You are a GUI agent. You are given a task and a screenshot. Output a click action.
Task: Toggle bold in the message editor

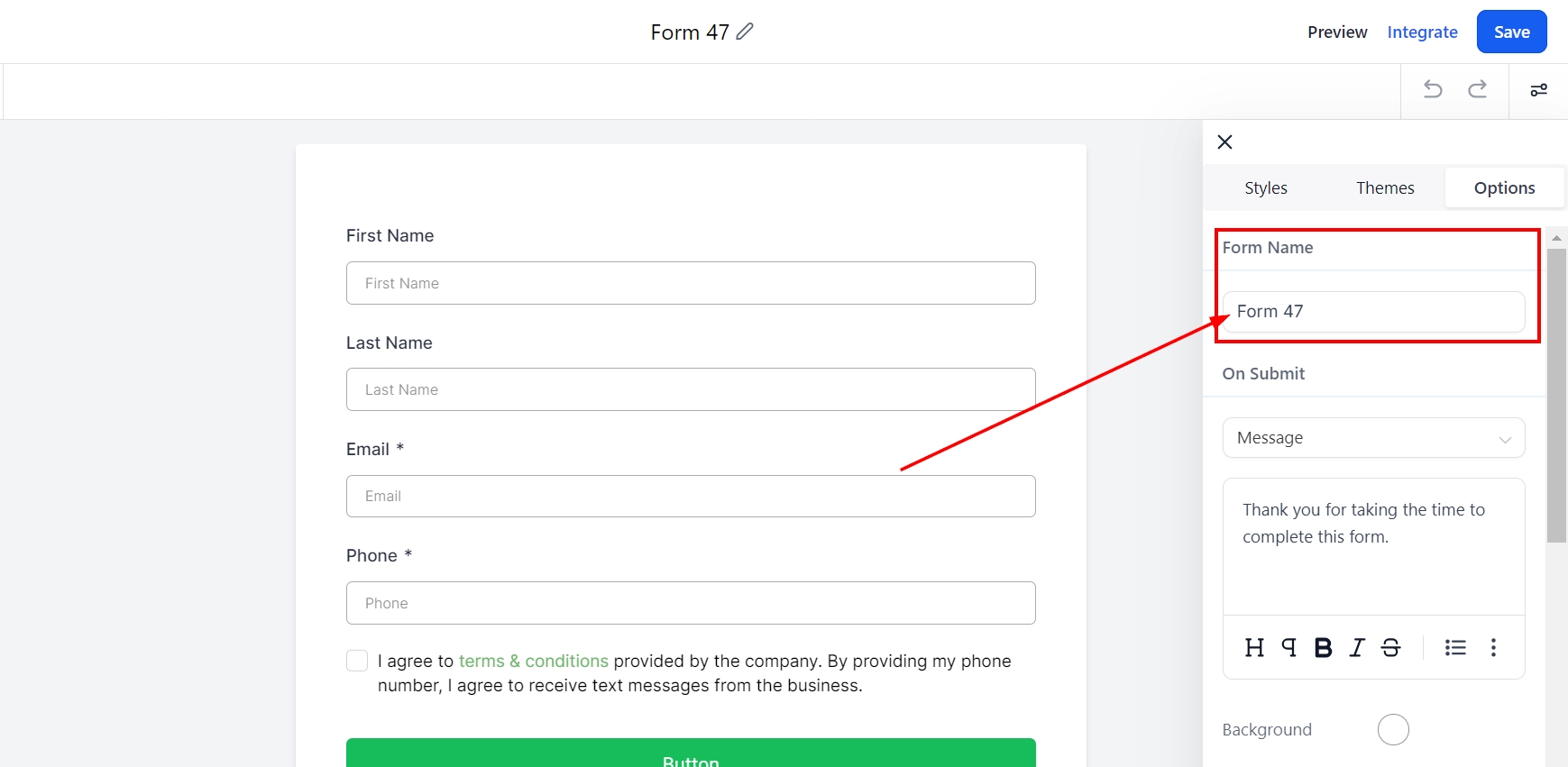tap(1324, 647)
